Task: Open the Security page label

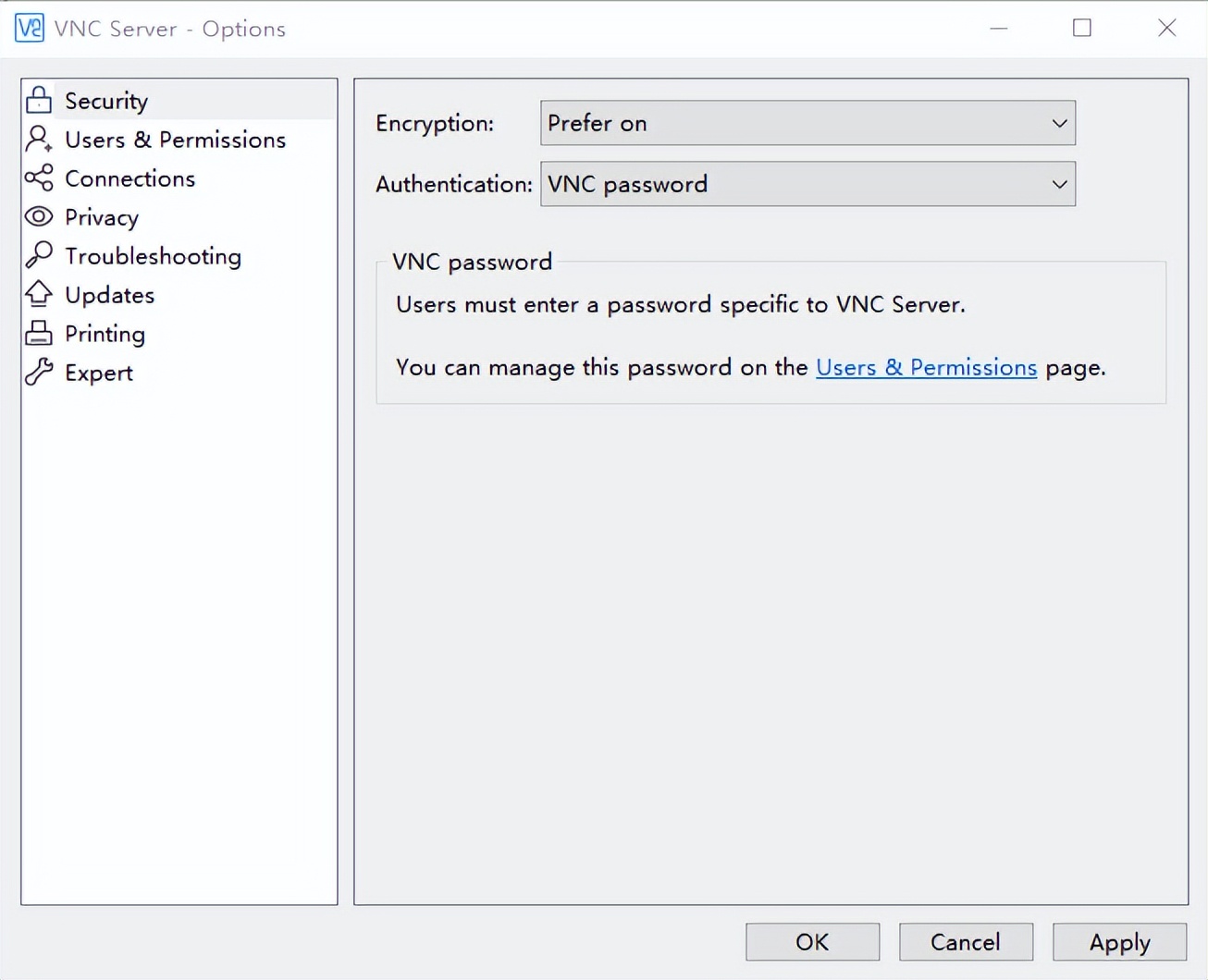Action: pos(106,101)
